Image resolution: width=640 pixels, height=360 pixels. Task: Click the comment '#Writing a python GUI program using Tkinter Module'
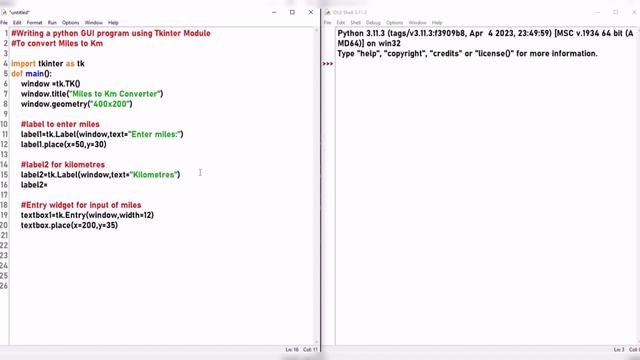(111, 33)
